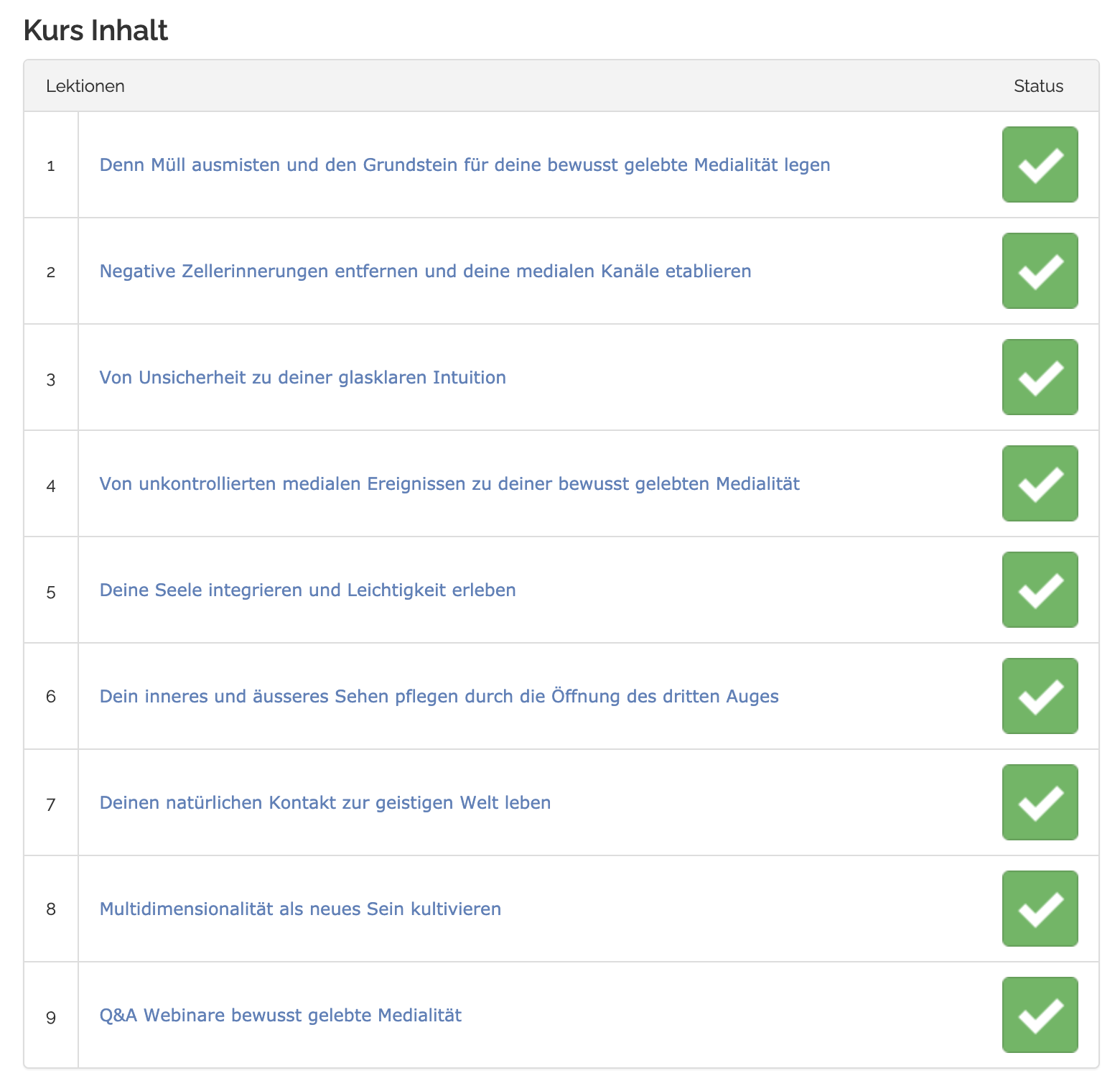Click the green checkmark for lesson 1
This screenshot has height=1086, width=1120.
[x=1040, y=164]
